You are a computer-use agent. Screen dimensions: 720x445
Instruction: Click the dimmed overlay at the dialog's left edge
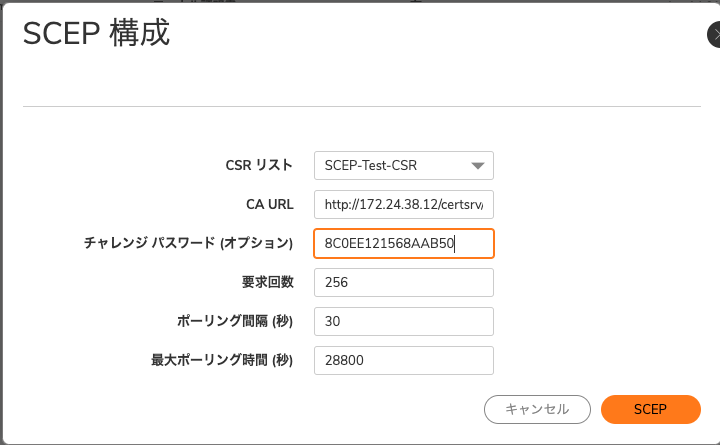(1, 224)
